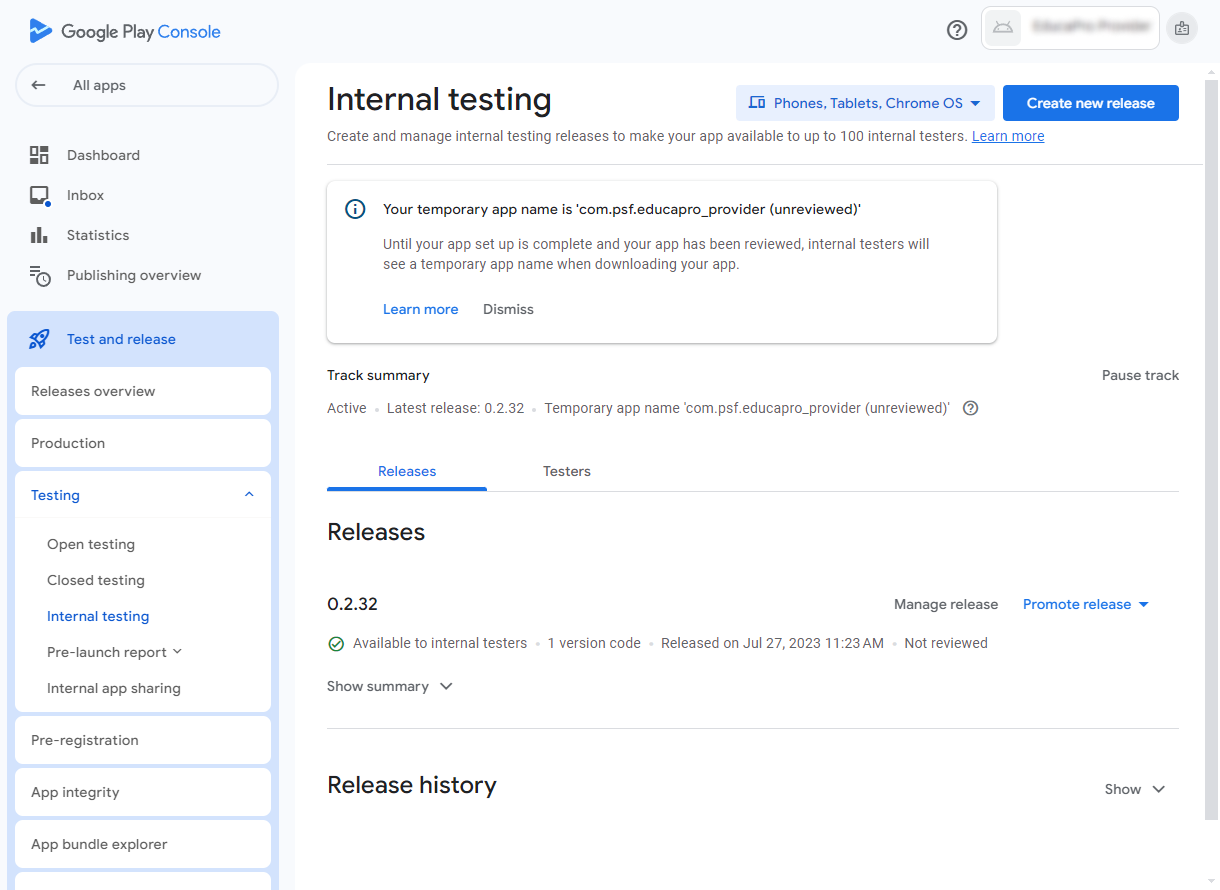Open Pre-registration page
Viewport: 1220px width, 890px height.
pyautogui.click(x=143, y=740)
